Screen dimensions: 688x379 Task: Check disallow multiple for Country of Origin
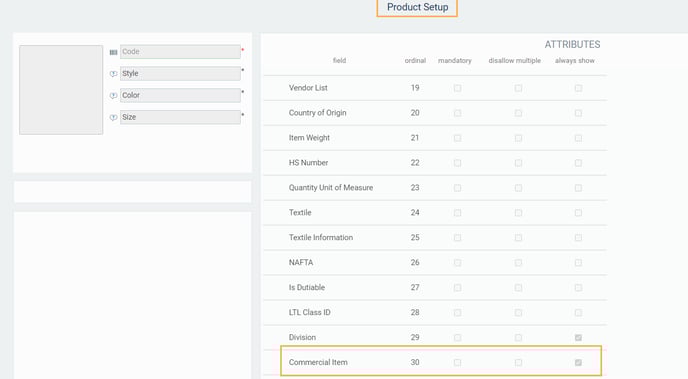(x=518, y=113)
